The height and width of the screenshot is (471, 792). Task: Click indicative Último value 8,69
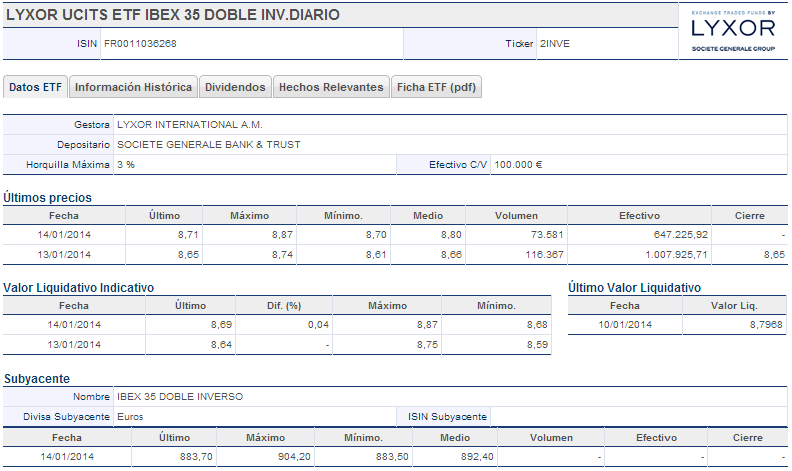[221, 324]
